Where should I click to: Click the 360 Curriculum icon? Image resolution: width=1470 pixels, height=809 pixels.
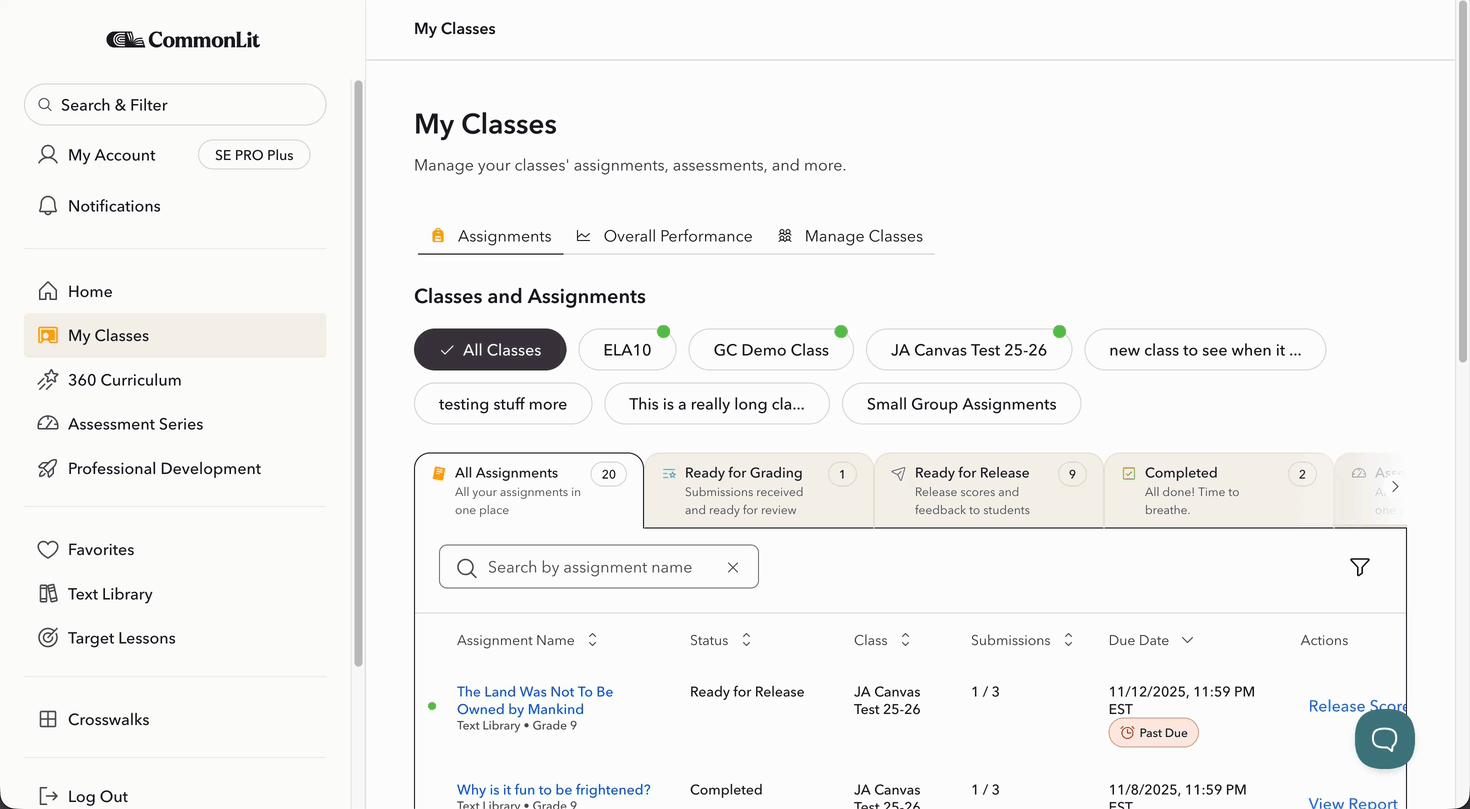47,380
